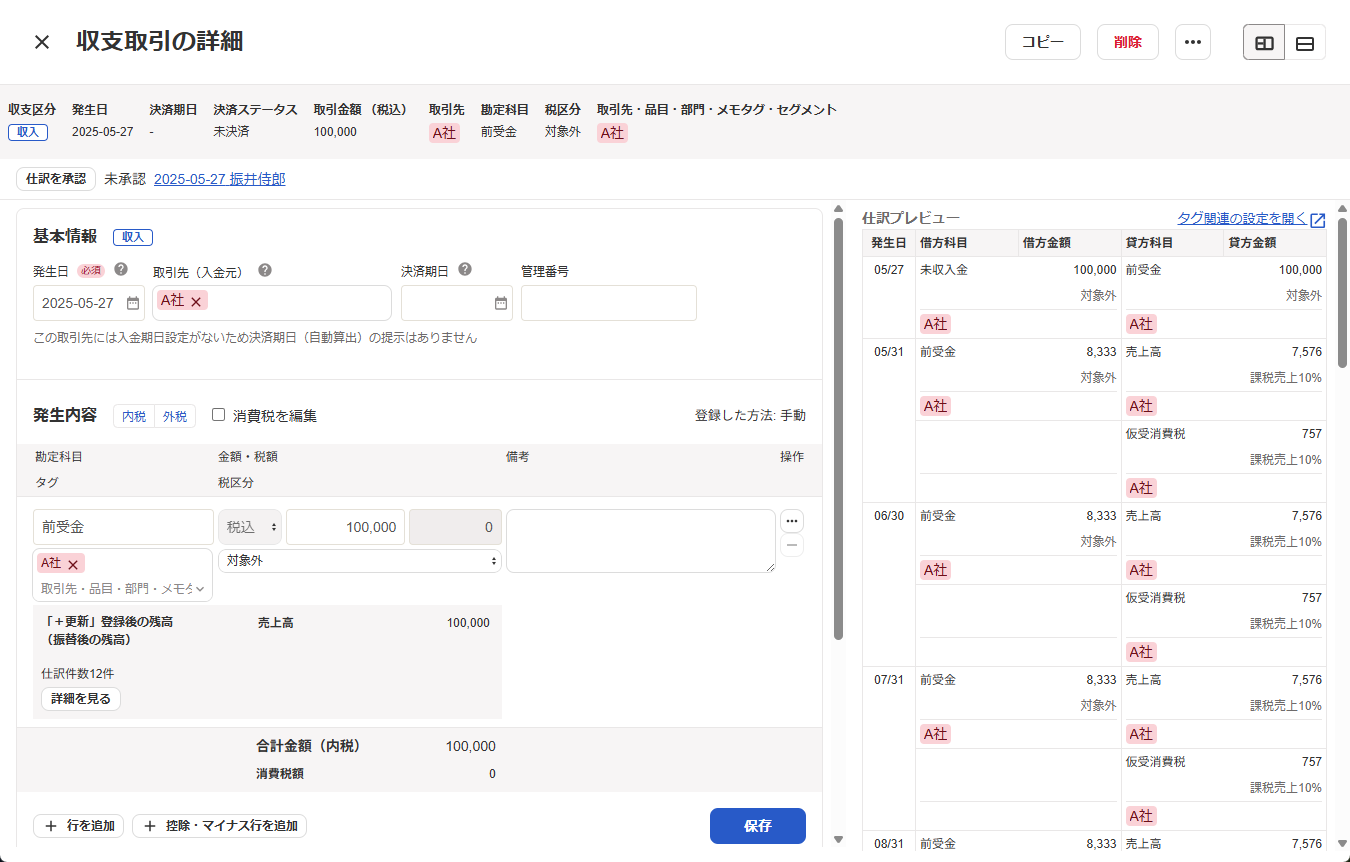
Task: Switch to side-by-side split layout view
Action: (1264, 42)
